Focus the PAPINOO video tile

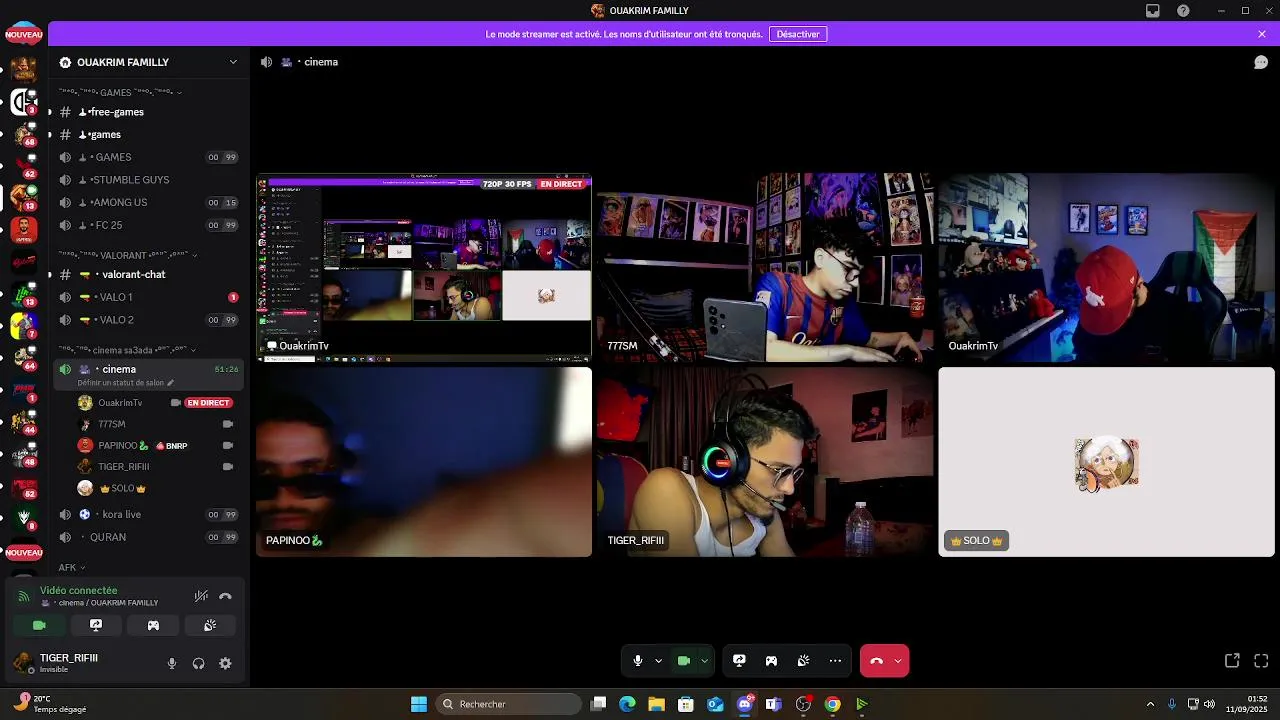(424, 462)
